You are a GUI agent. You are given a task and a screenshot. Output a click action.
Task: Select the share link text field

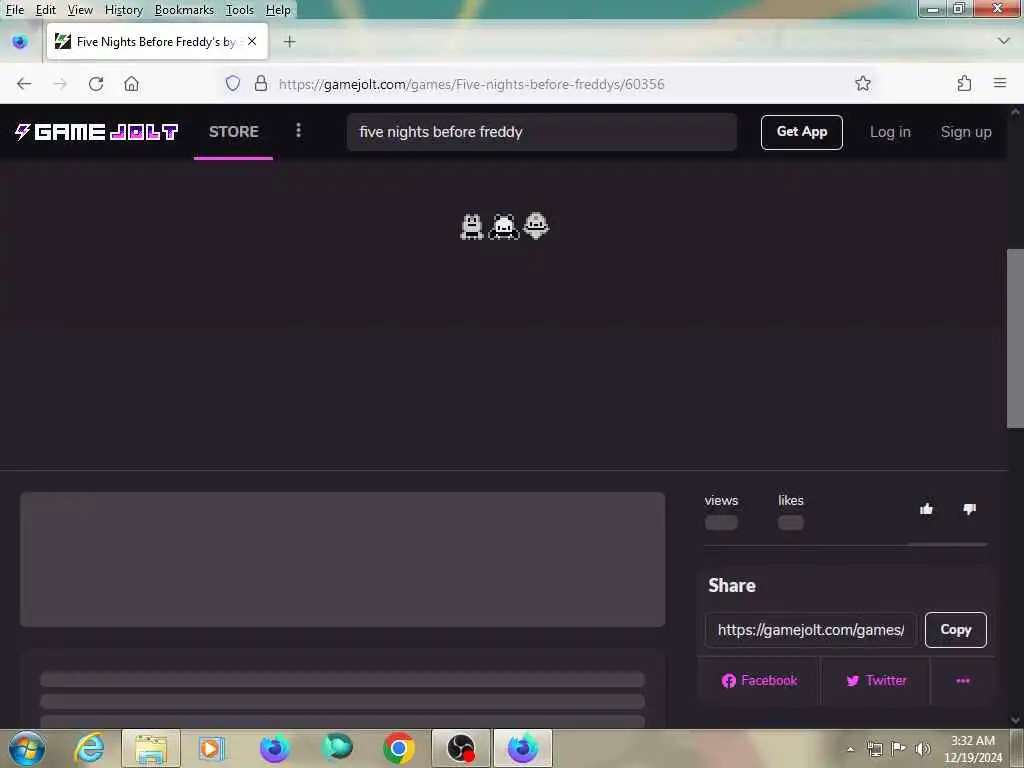(x=810, y=630)
